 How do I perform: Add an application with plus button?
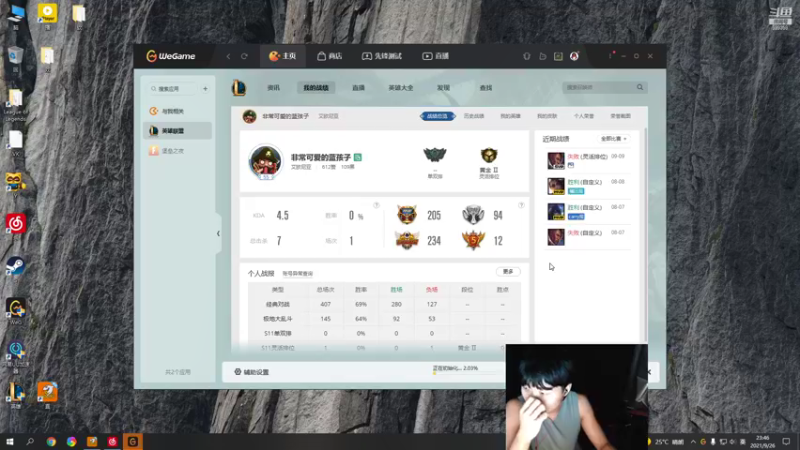(x=206, y=89)
